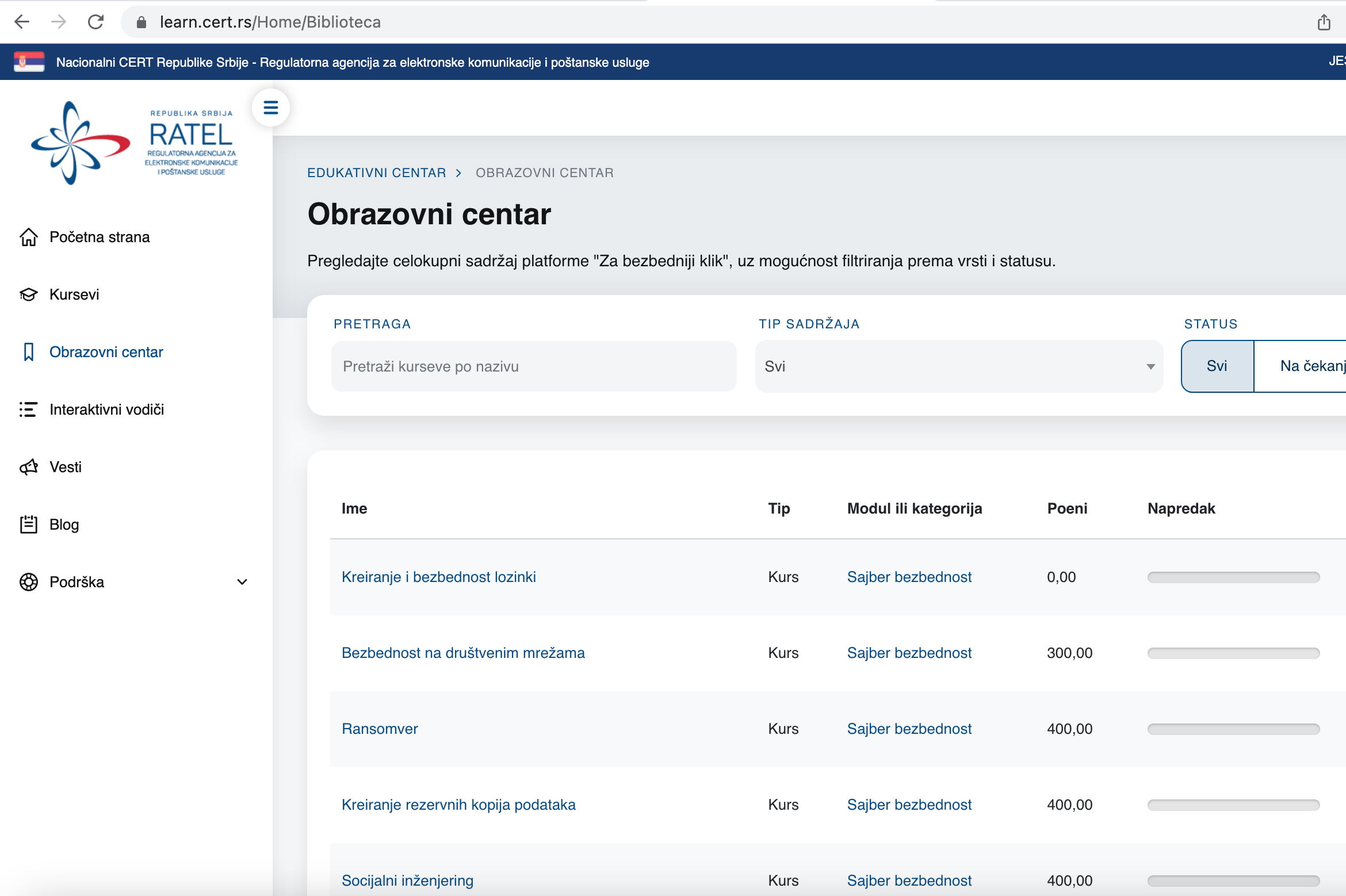
Task: Reload the page with the refresh icon
Action: pyautogui.click(x=95, y=22)
